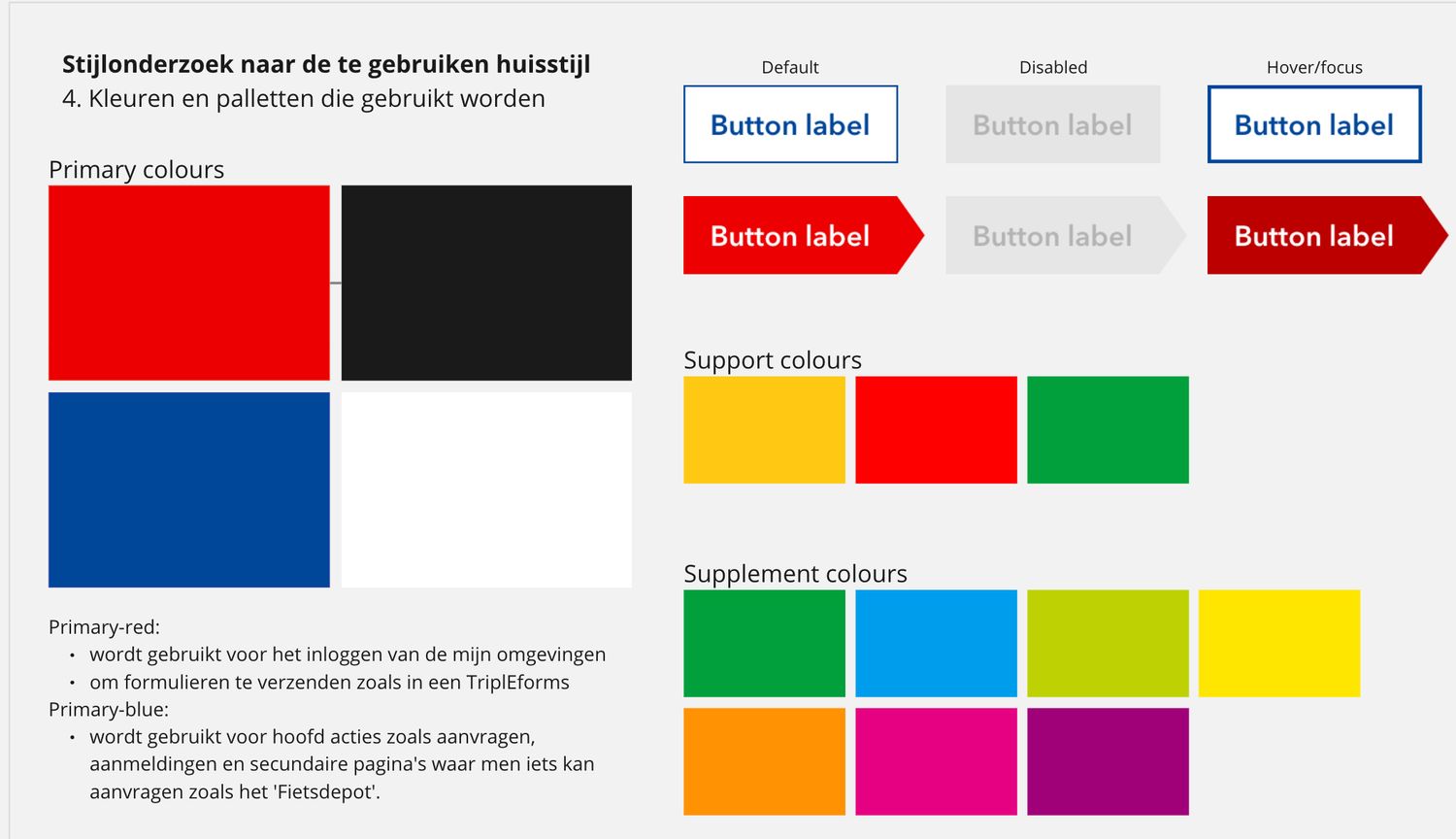Screen dimensions: 1456x839
Task: Select the green Supplement colours swatch
Action: [764, 643]
